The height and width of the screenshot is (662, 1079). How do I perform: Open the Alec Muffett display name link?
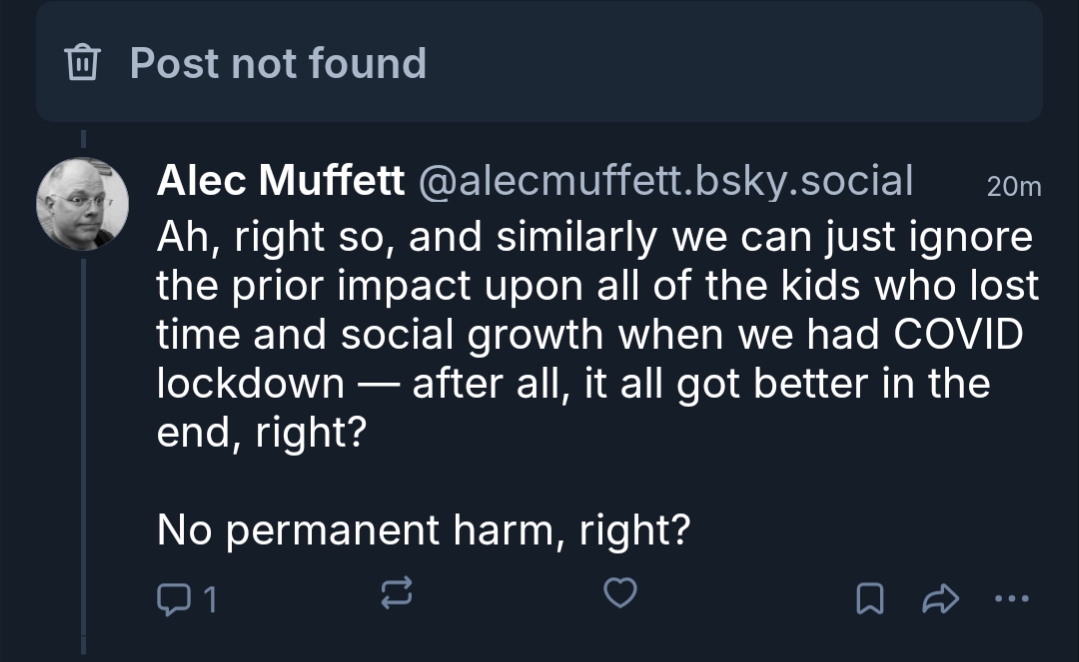pyautogui.click(x=280, y=182)
